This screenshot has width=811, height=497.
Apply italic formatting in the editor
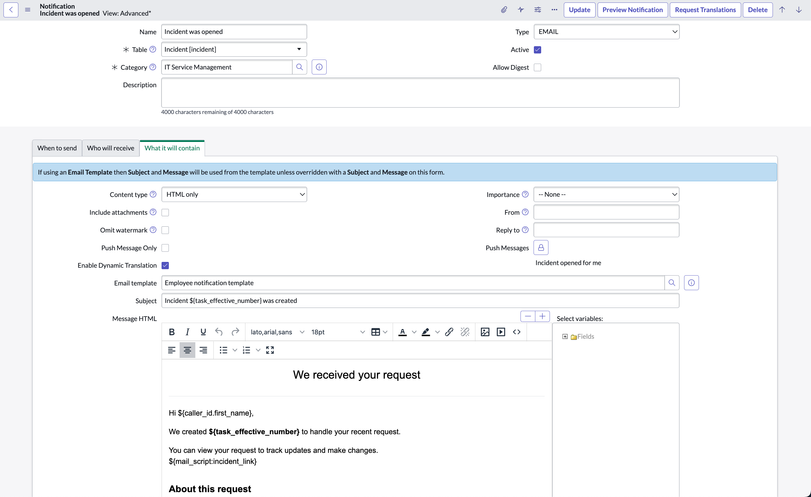click(188, 332)
